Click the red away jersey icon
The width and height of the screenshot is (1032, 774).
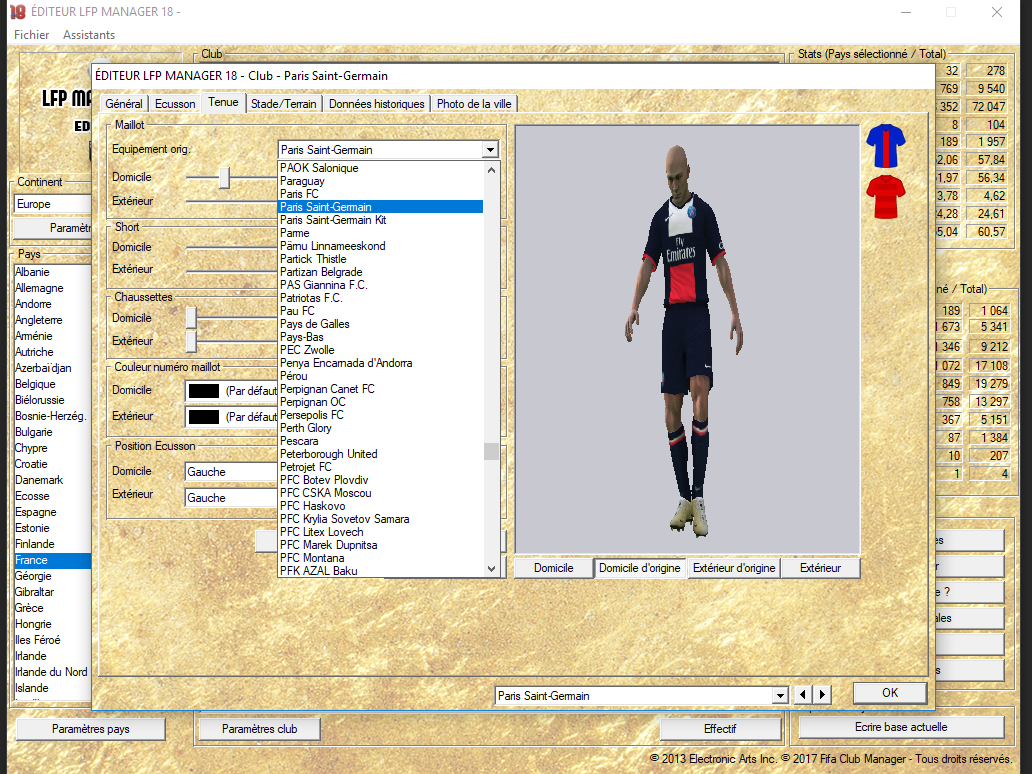pos(886,196)
